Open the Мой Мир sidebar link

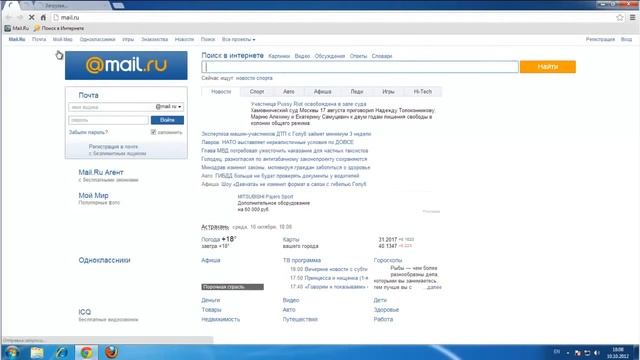(93, 196)
